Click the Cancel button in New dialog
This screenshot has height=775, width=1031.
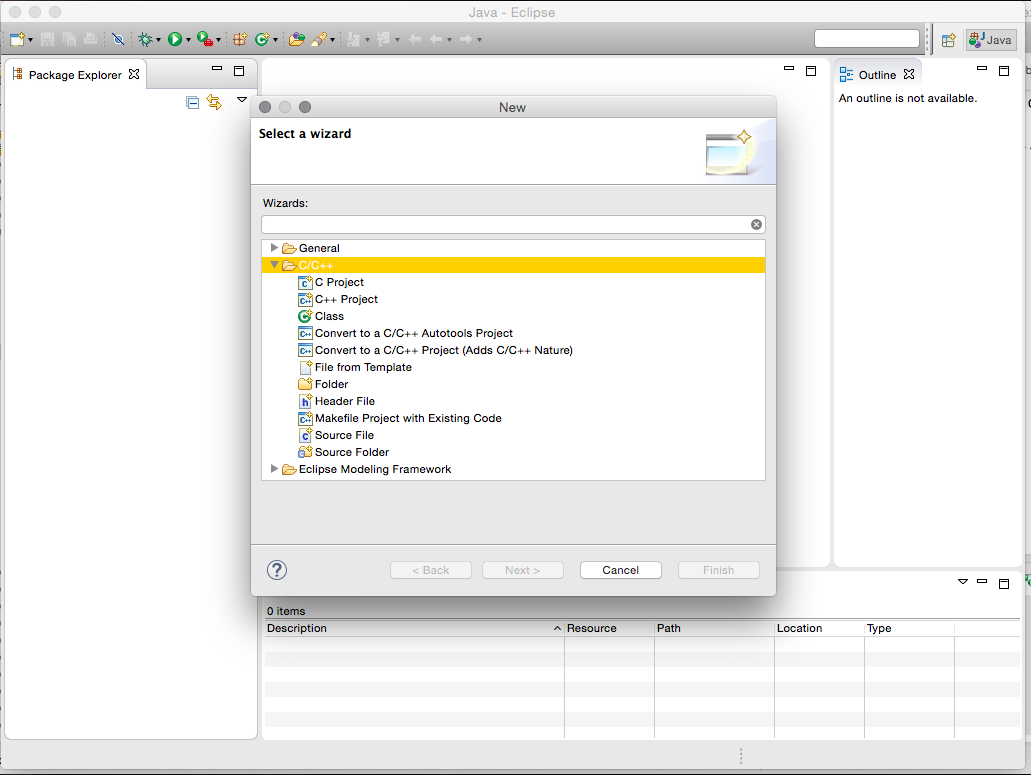pos(621,570)
